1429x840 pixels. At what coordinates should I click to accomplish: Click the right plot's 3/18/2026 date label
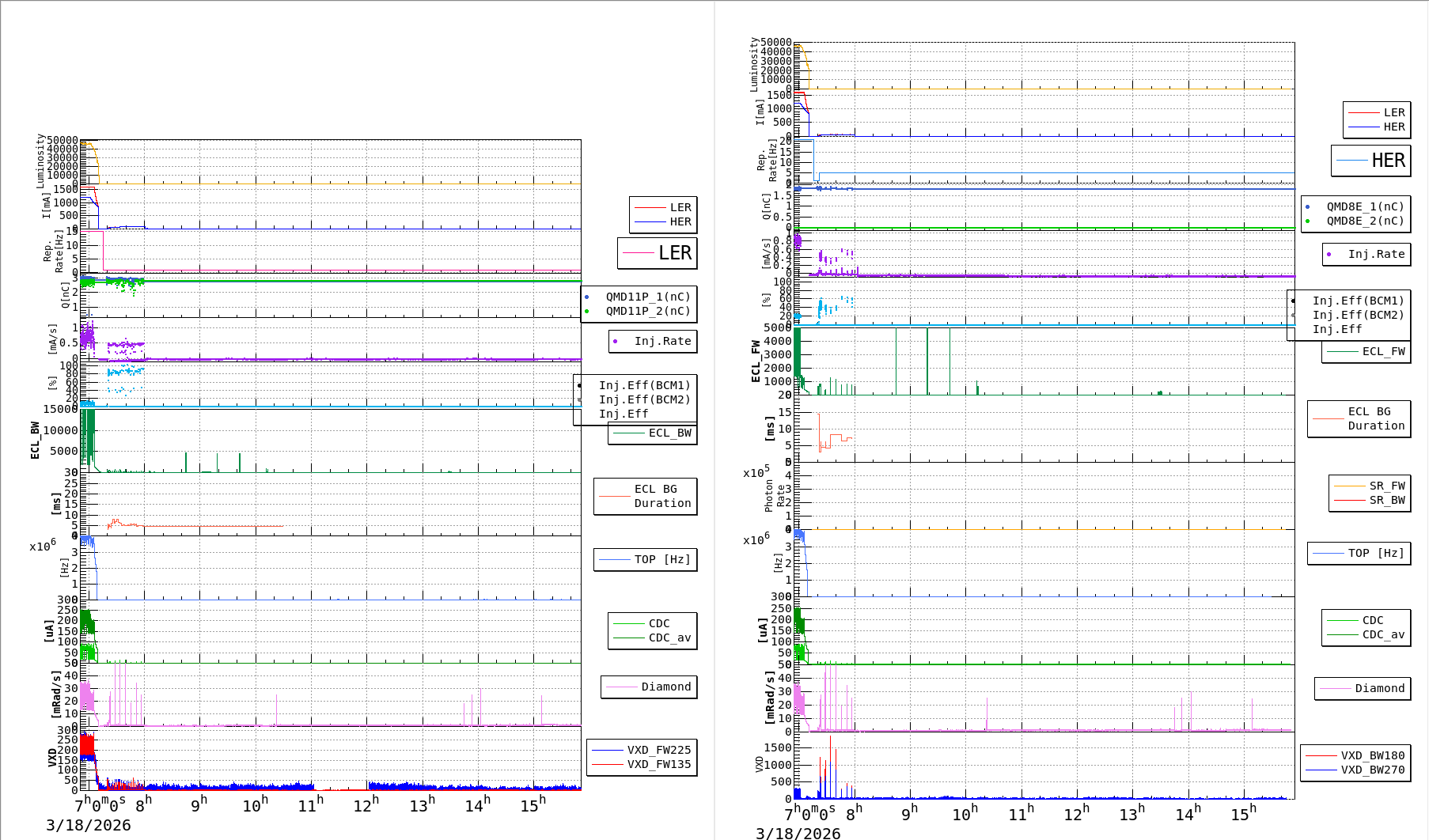tap(798, 833)
